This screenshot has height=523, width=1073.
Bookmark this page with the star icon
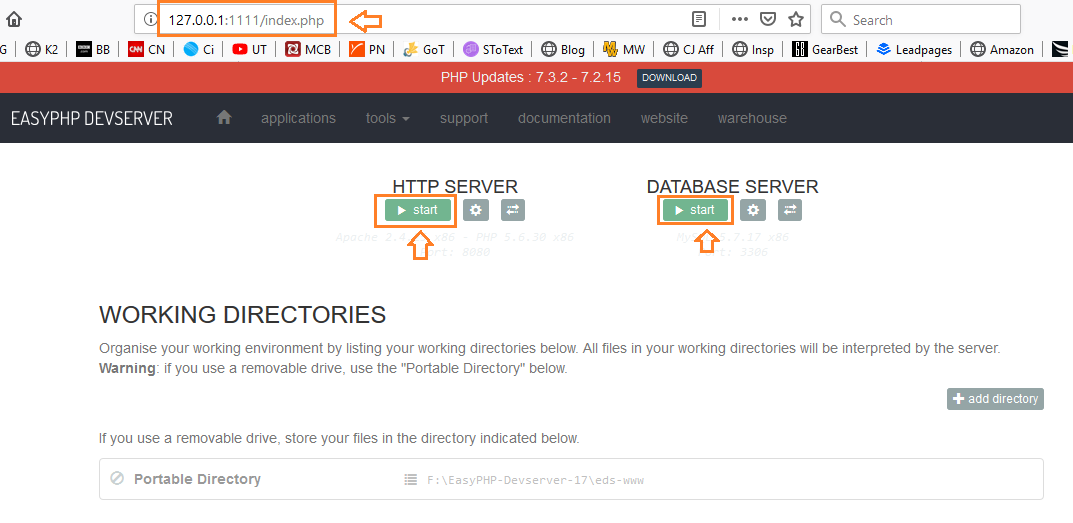pos(795,19)
